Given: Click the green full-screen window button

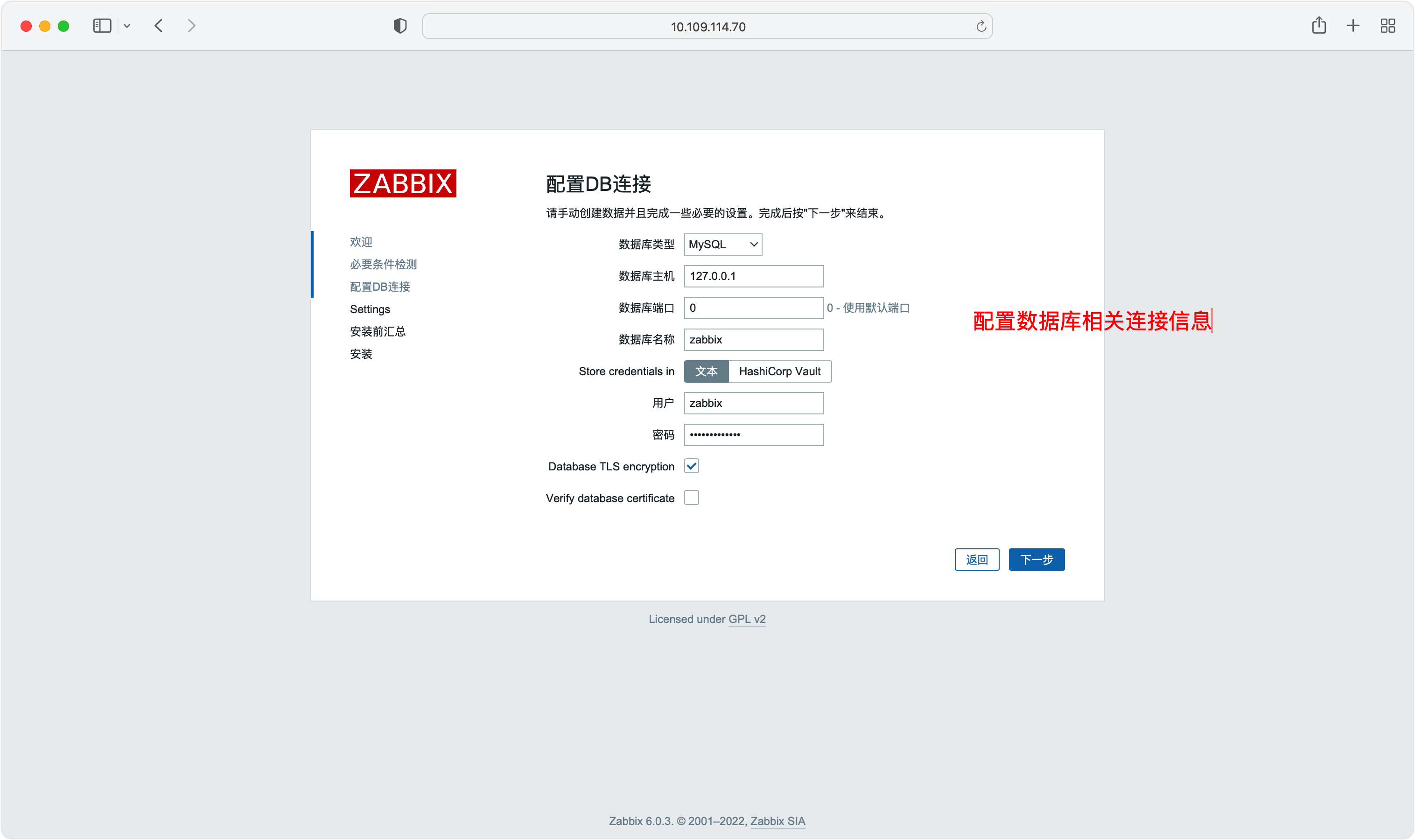Looking at the screenshot, I should 63,26.
